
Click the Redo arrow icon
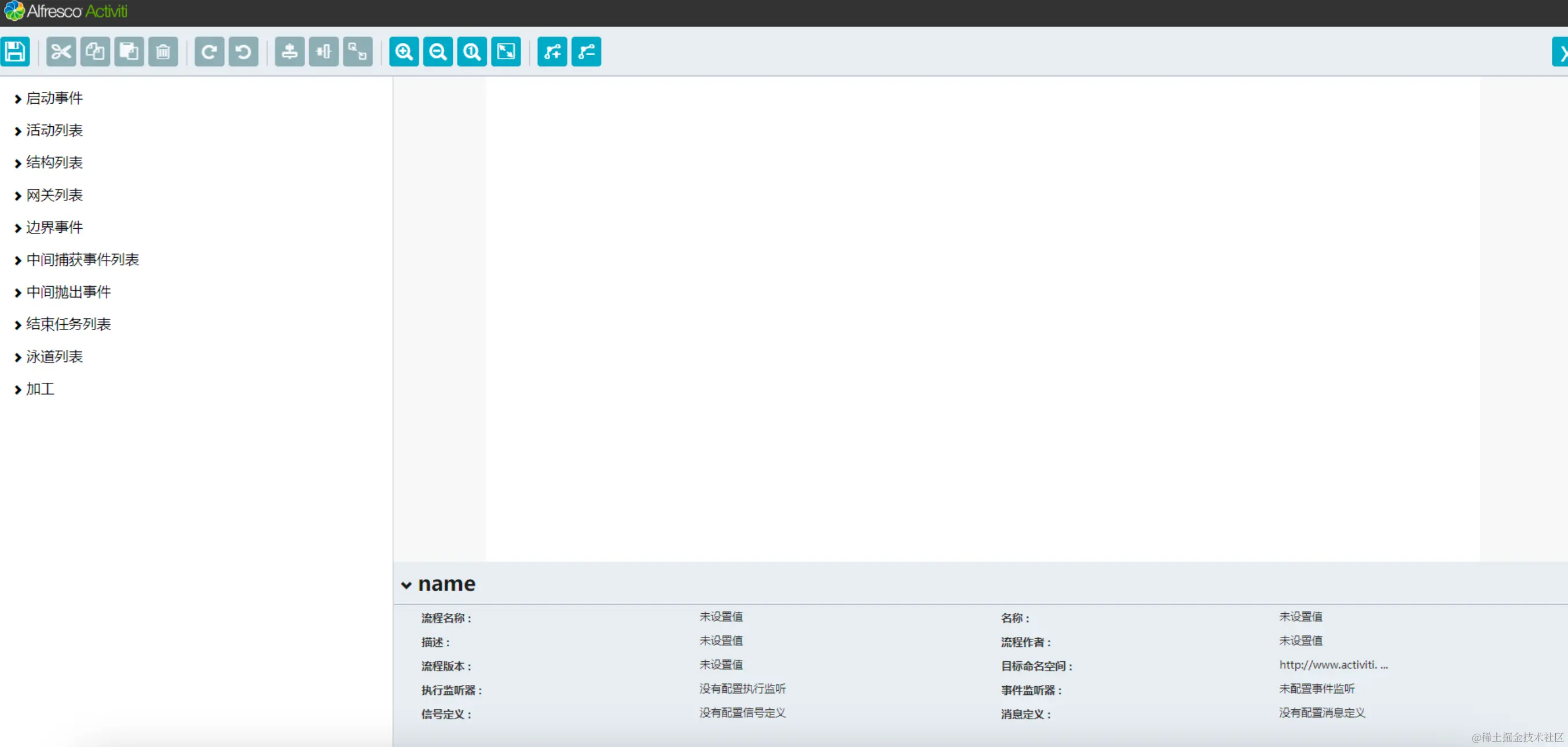(210, 52)
